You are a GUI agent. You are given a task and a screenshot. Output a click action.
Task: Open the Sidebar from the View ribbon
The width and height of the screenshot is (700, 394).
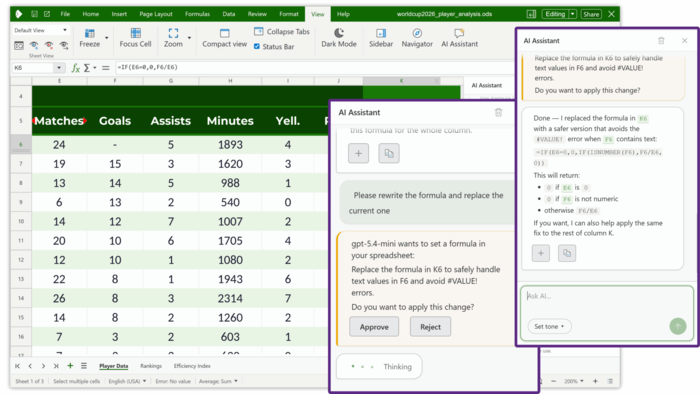coord(381,38)
